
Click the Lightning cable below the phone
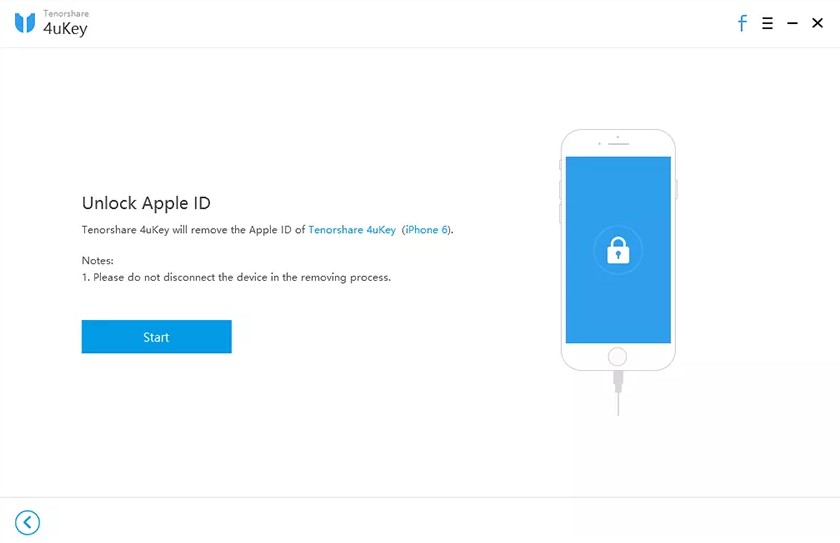618,393
